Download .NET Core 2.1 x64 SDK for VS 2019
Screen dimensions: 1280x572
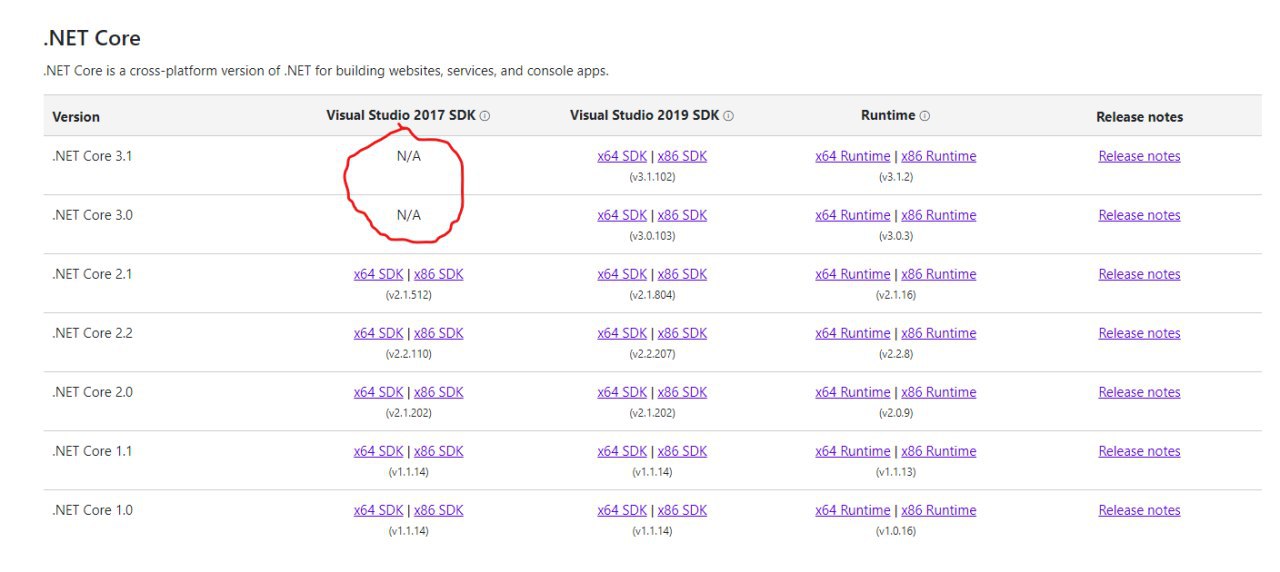(622, 274)
